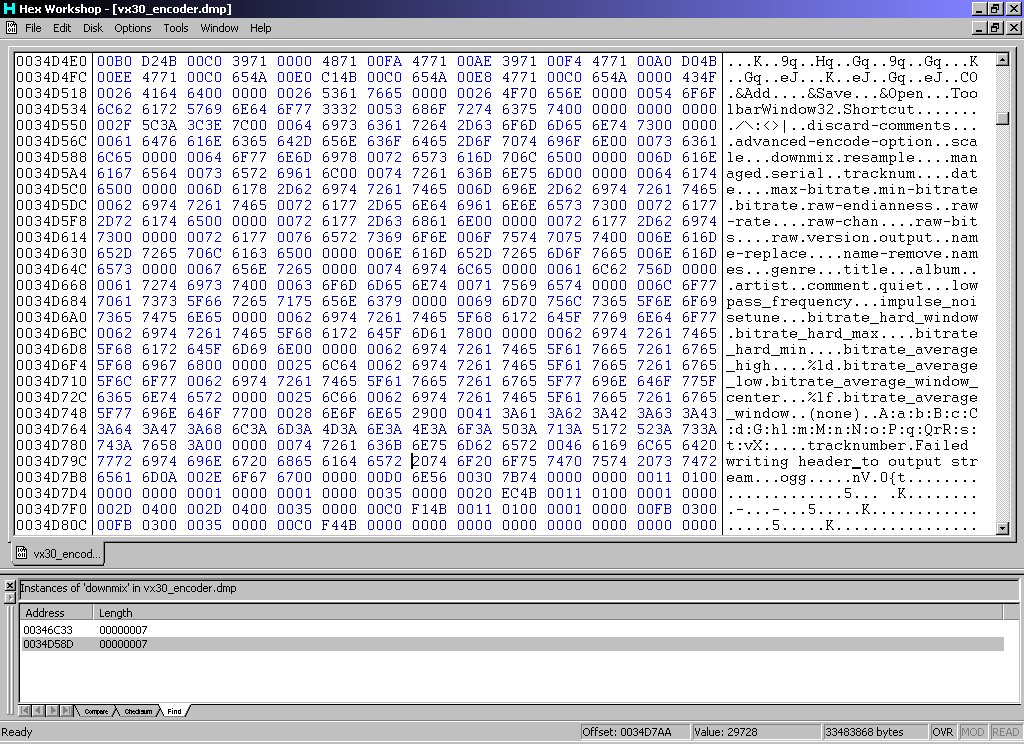
Task: Jump to the last results tab with the arrow
Action: click(66, 711)
